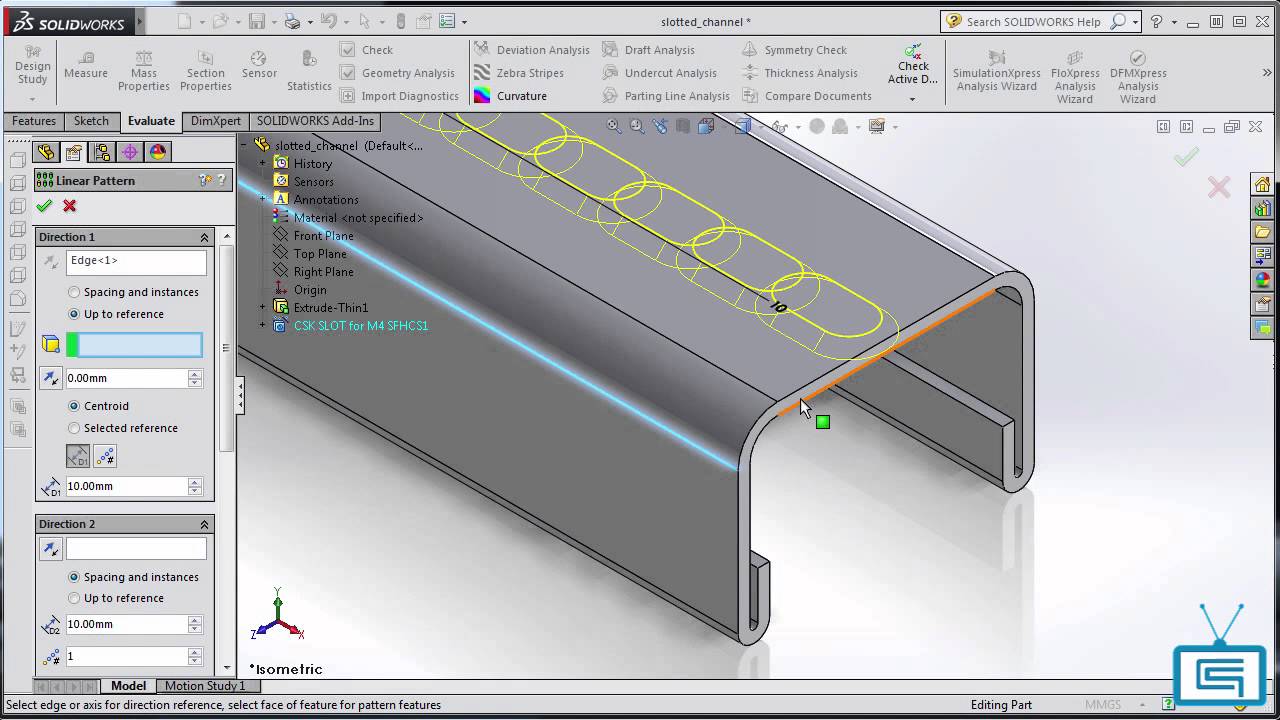This screenshot has width=1280, height=720.
Task: Switch to the Sketch tab
Action: pos(91,121)
